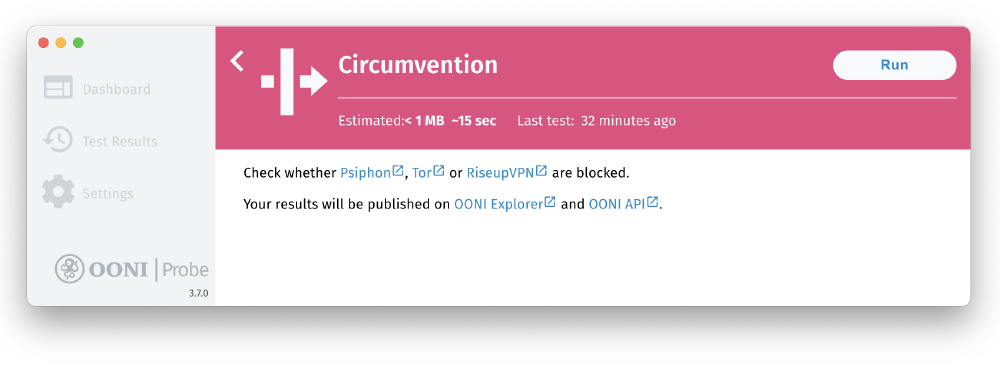1000x381 pixels.
Task: Open Settings from the sidebar label
Action: 108,194
